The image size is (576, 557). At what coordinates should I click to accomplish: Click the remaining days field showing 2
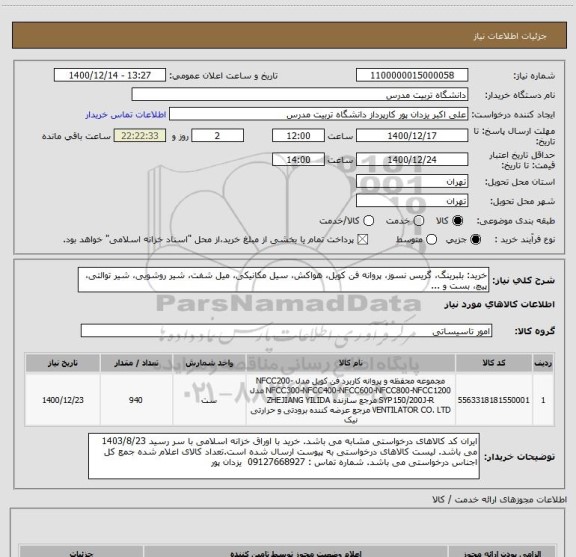click(x=217, y=136)
